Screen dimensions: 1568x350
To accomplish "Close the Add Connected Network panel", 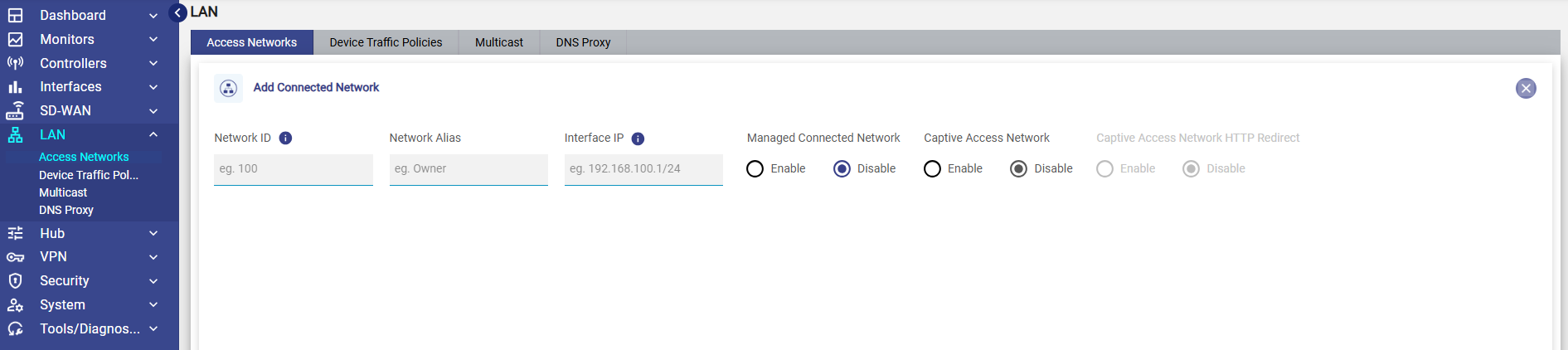I will click(1525, 89).
